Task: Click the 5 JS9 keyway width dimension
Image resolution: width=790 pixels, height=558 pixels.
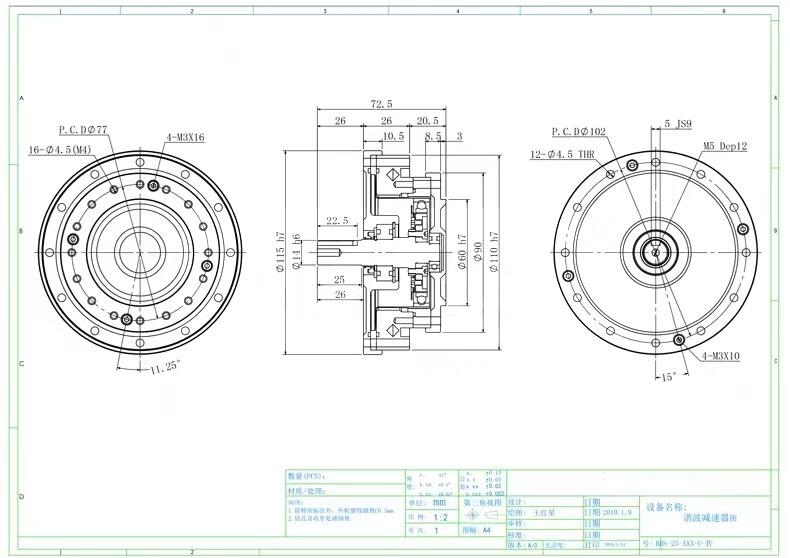Action: pyautogui.click(x=677, y=125)
